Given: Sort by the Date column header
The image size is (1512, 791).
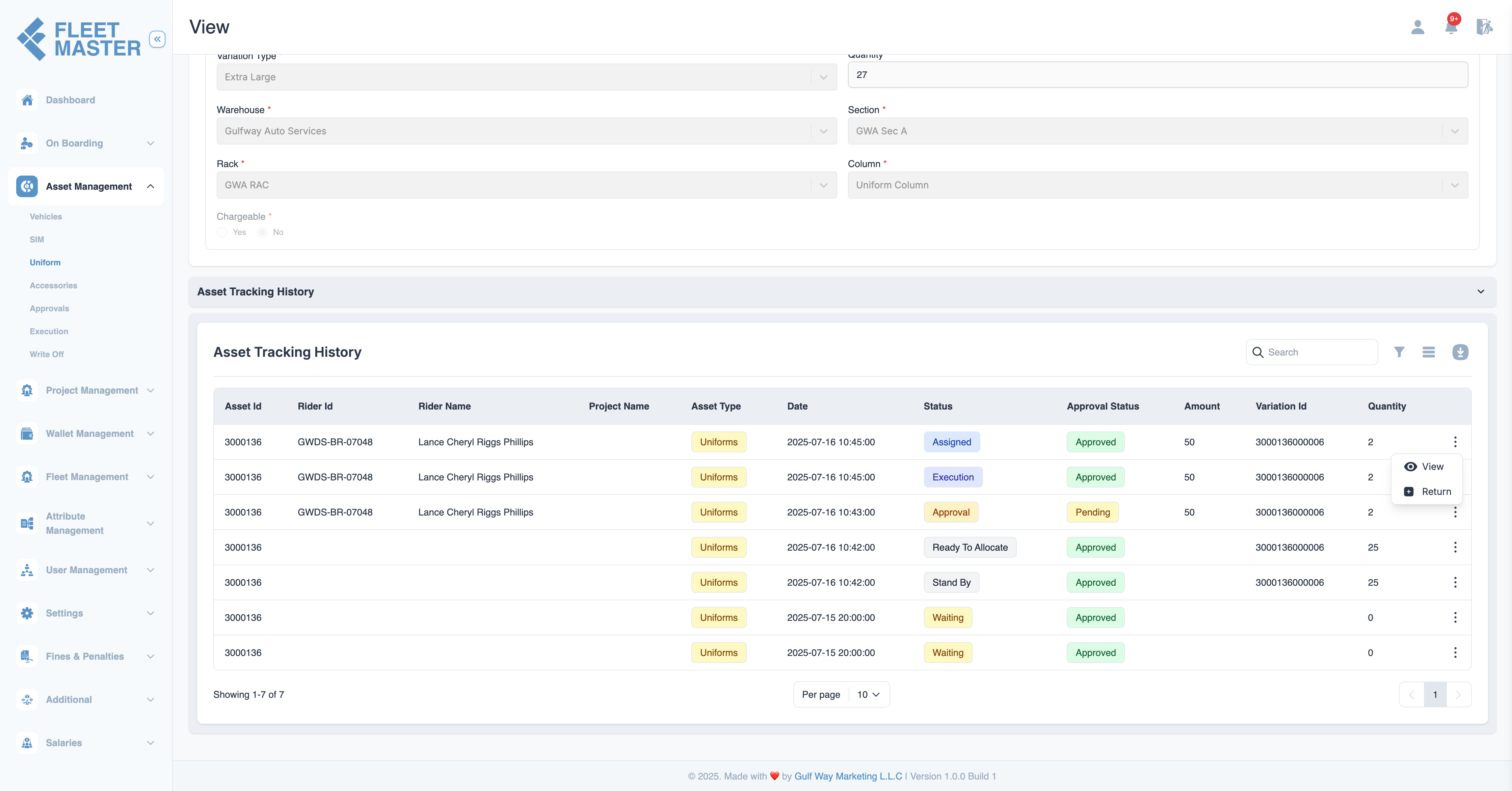Looking at the screenshot, I should (x=797, y=406).
